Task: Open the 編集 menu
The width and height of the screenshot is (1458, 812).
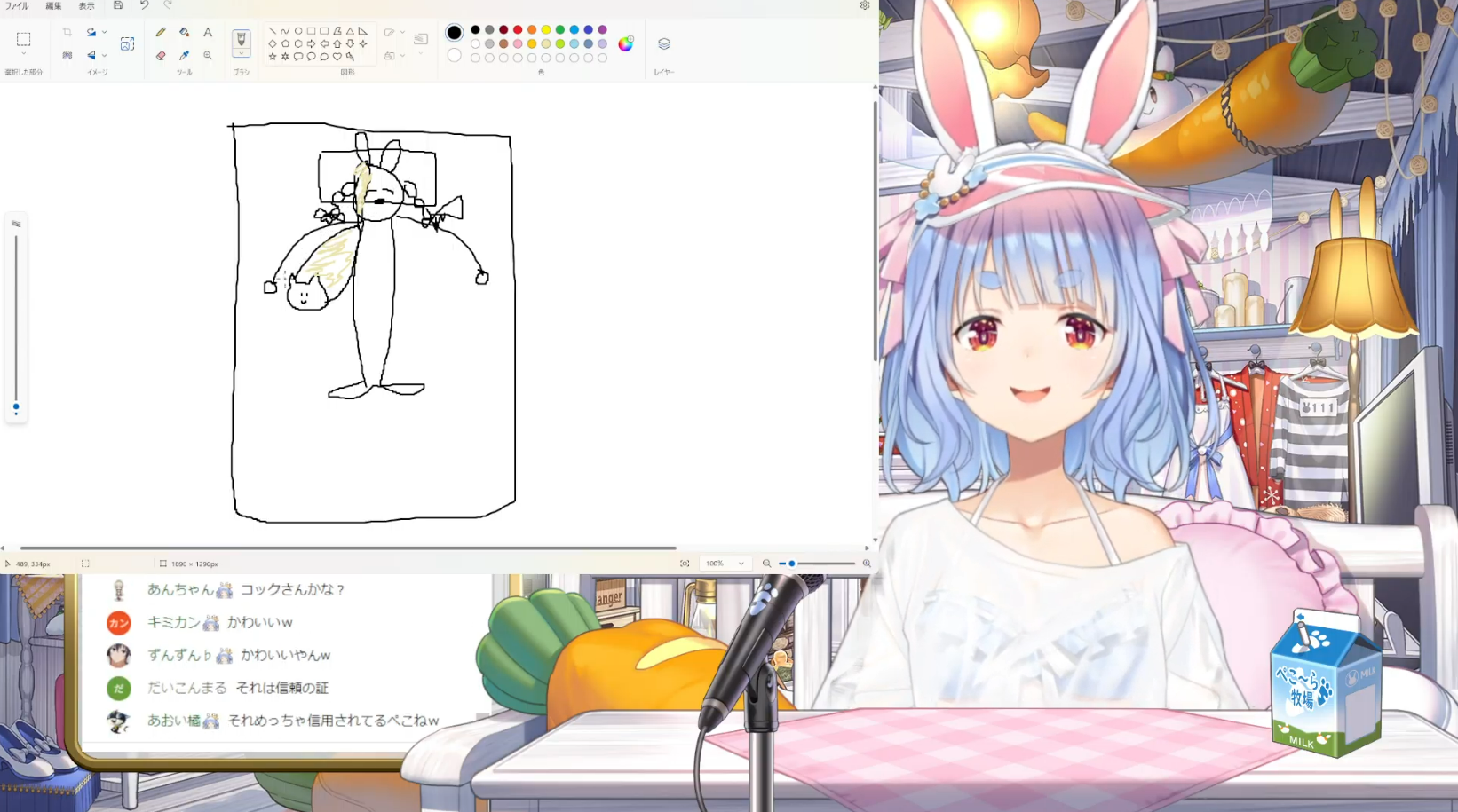Action: pyautogui.click(x=53, y=5)
